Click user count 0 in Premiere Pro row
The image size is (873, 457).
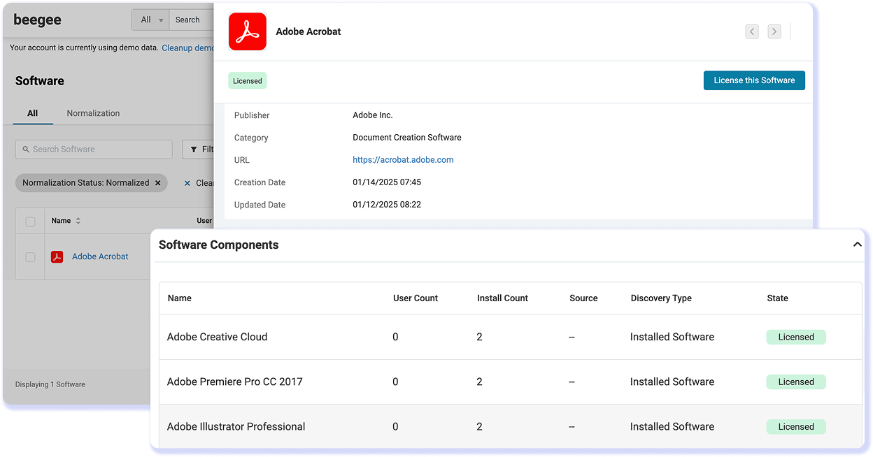pos(395,382)
